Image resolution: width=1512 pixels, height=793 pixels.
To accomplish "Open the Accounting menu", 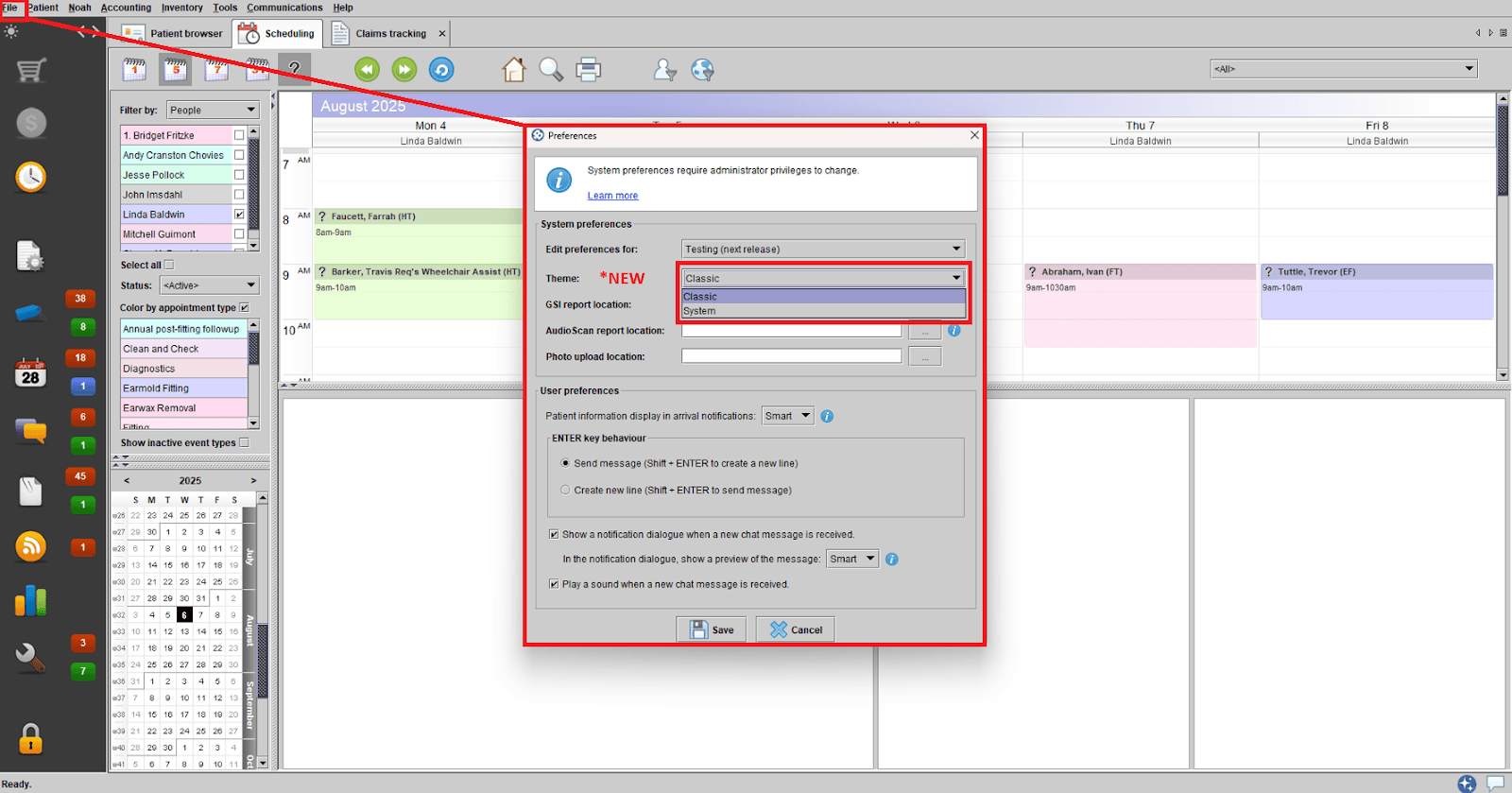I will [x=126, y=8].
